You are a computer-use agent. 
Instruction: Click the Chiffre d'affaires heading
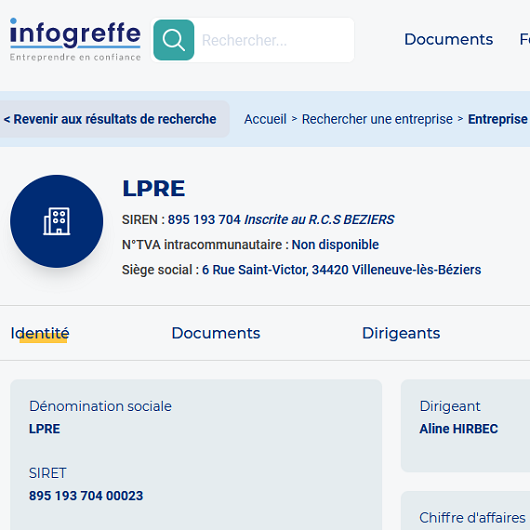(x=473, y=518)
